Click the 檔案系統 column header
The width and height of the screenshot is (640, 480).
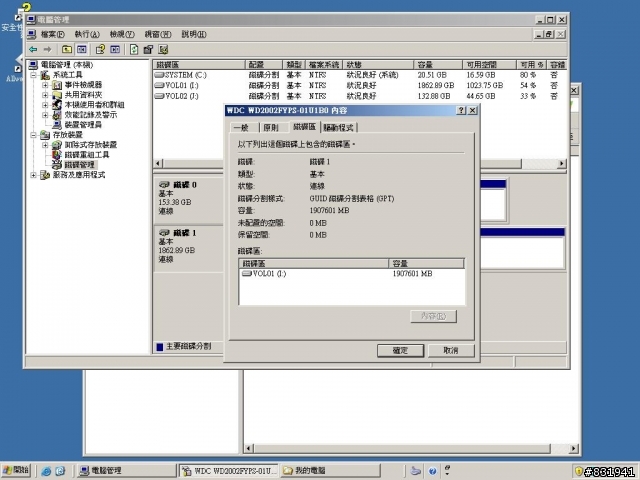pyautogui.click(x=324, y=64)
